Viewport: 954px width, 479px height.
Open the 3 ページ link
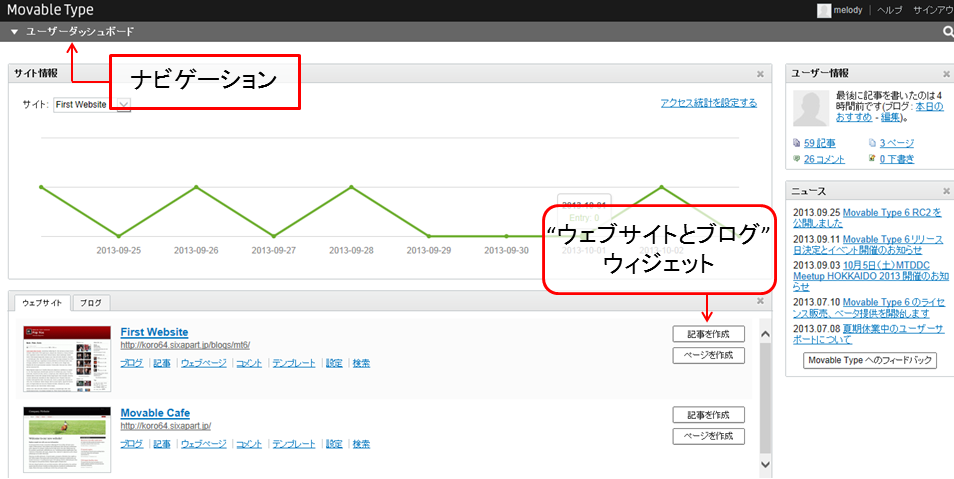click(x=897, y=143)
